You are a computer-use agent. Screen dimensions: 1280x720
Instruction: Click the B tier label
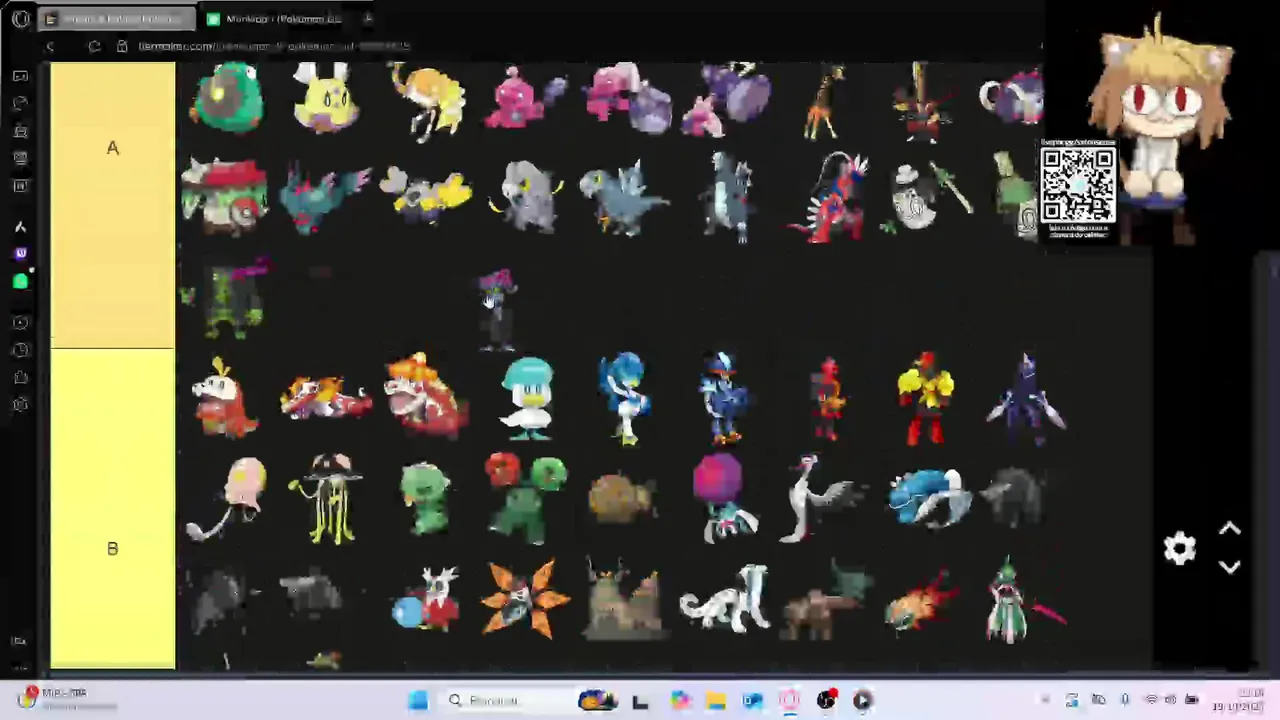(x=113, y=548)
